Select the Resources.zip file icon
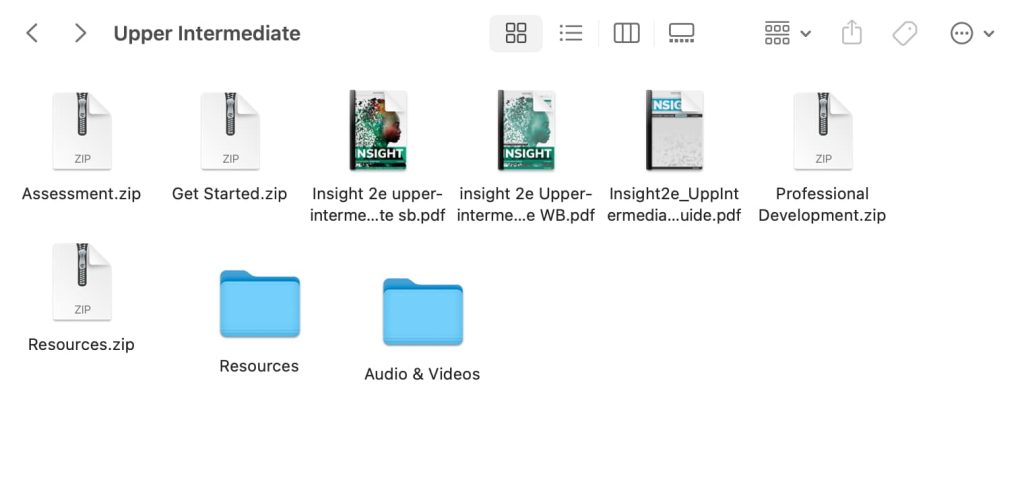1024x490 pixels. (x=81, y=282)
